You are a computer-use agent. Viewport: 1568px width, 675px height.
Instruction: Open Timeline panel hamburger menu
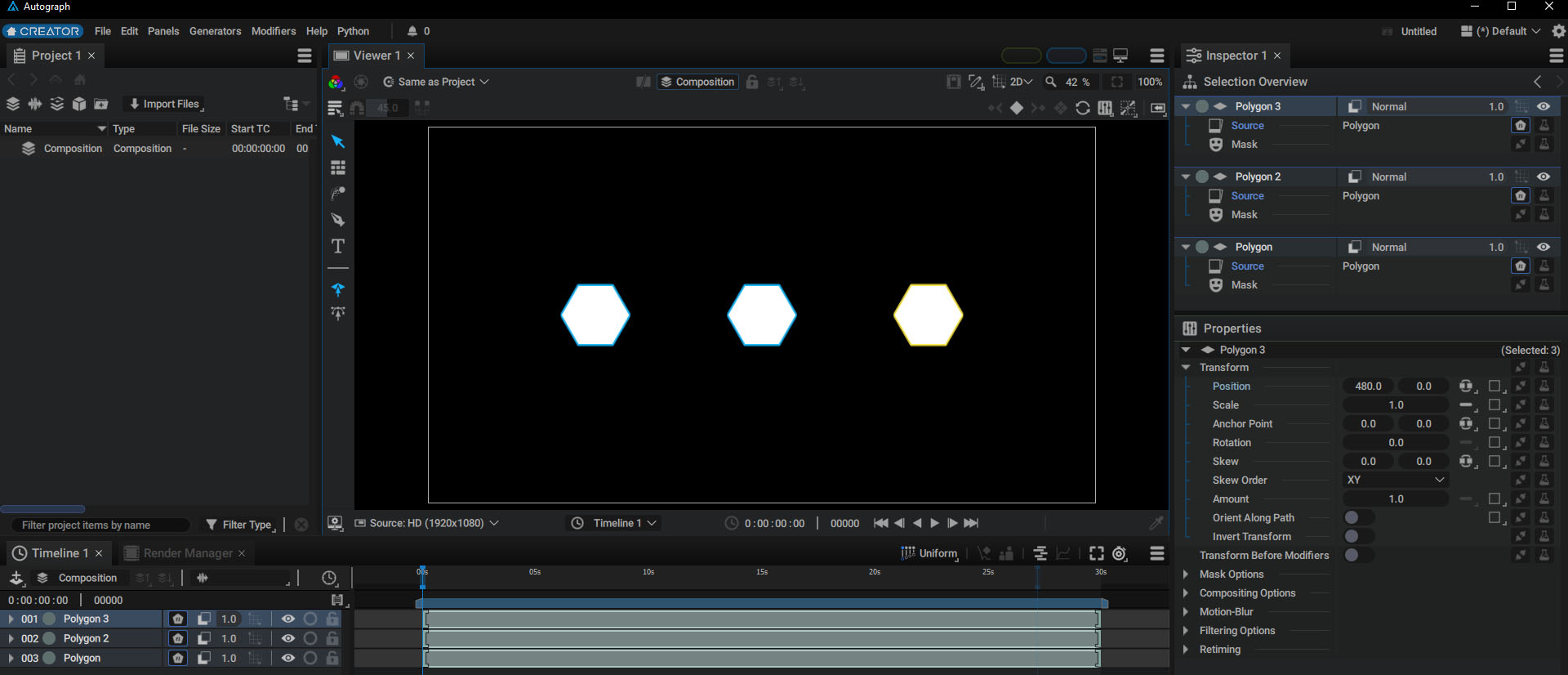1157,553
